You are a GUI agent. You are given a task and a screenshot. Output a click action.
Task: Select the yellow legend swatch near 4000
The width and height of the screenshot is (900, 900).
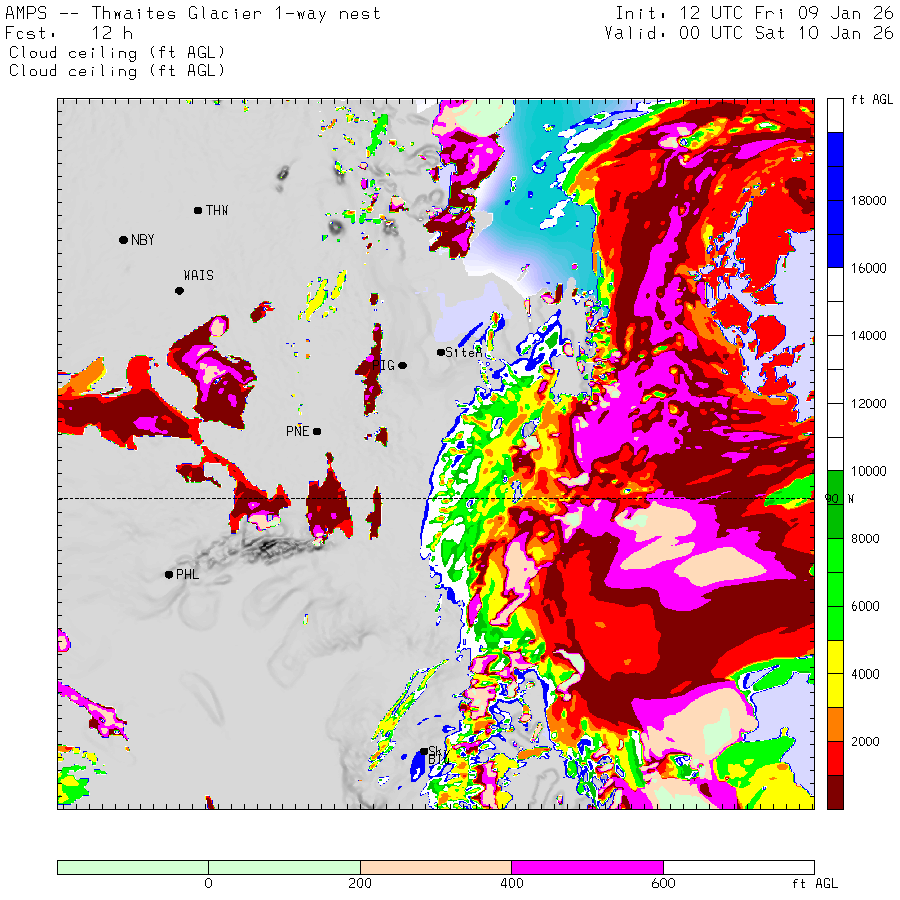(835, 674)
